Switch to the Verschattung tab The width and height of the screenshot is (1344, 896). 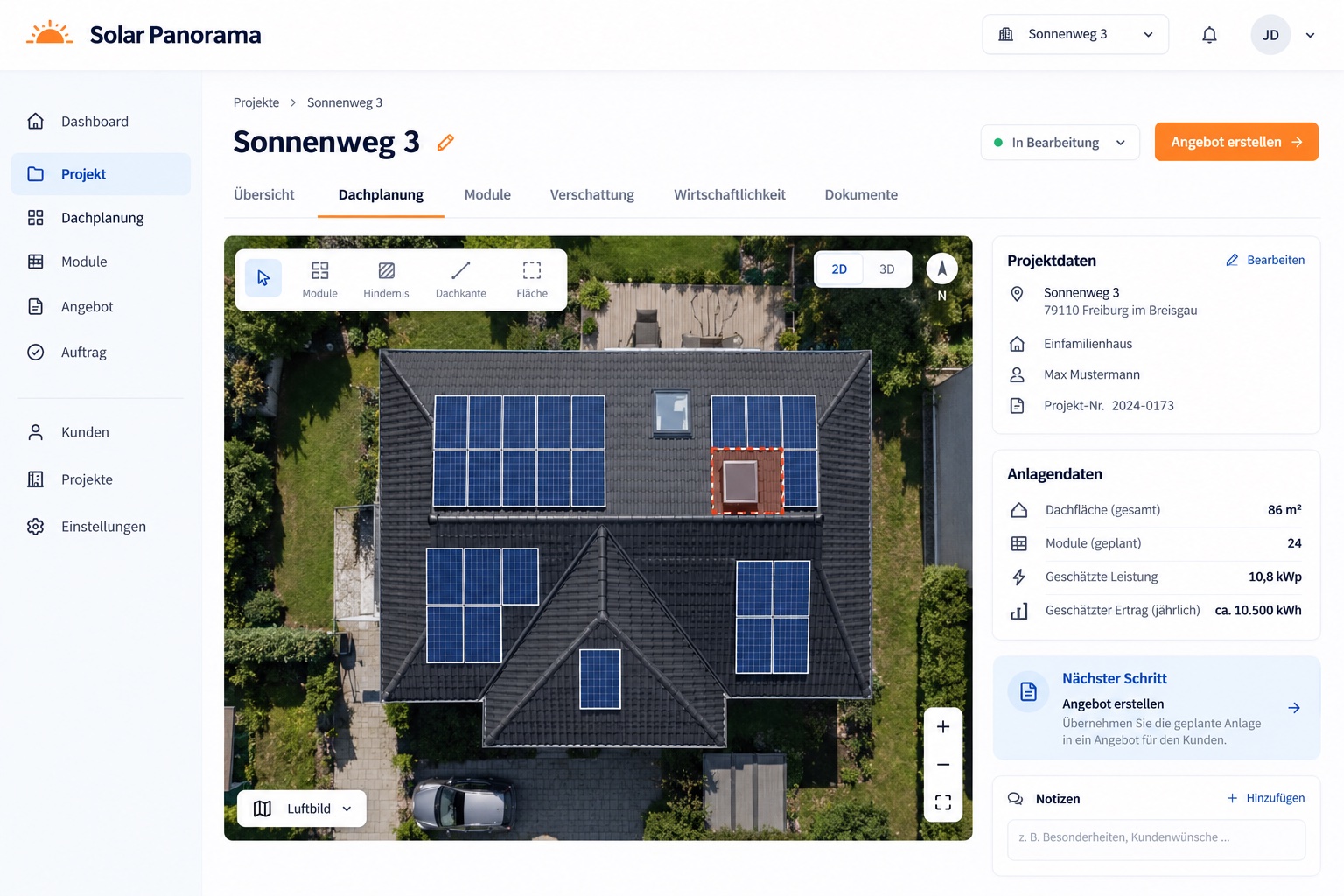tap(592, 194)
